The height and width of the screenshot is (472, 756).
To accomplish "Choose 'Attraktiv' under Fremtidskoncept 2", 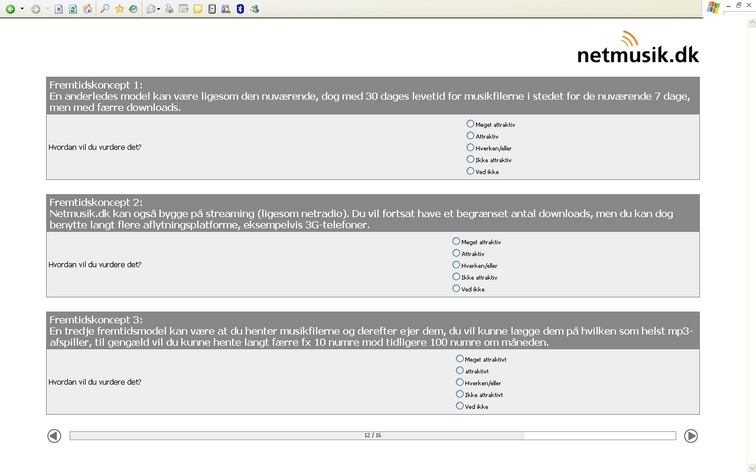I will [457, 253].
